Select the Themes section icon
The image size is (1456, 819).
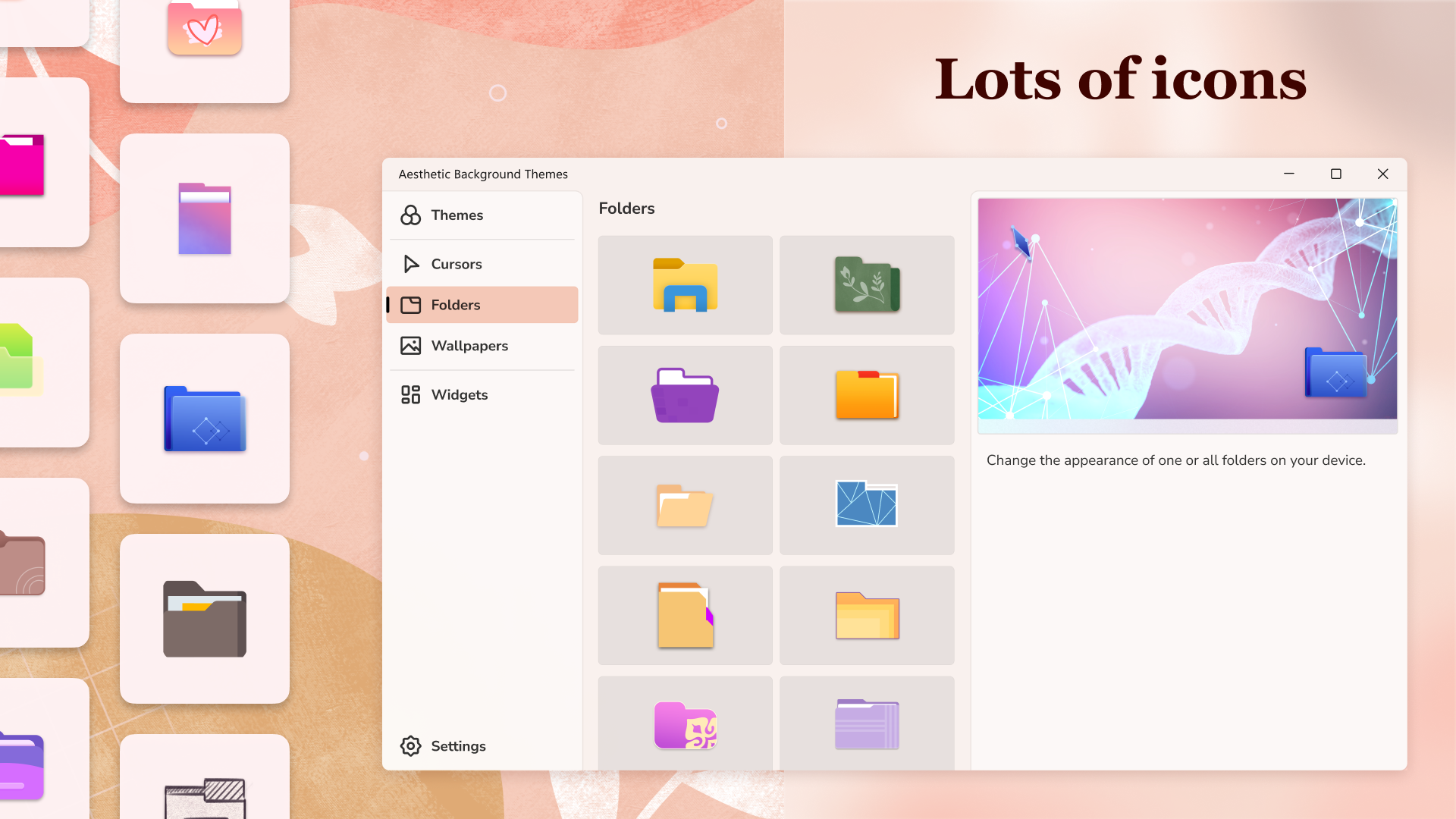410,215
